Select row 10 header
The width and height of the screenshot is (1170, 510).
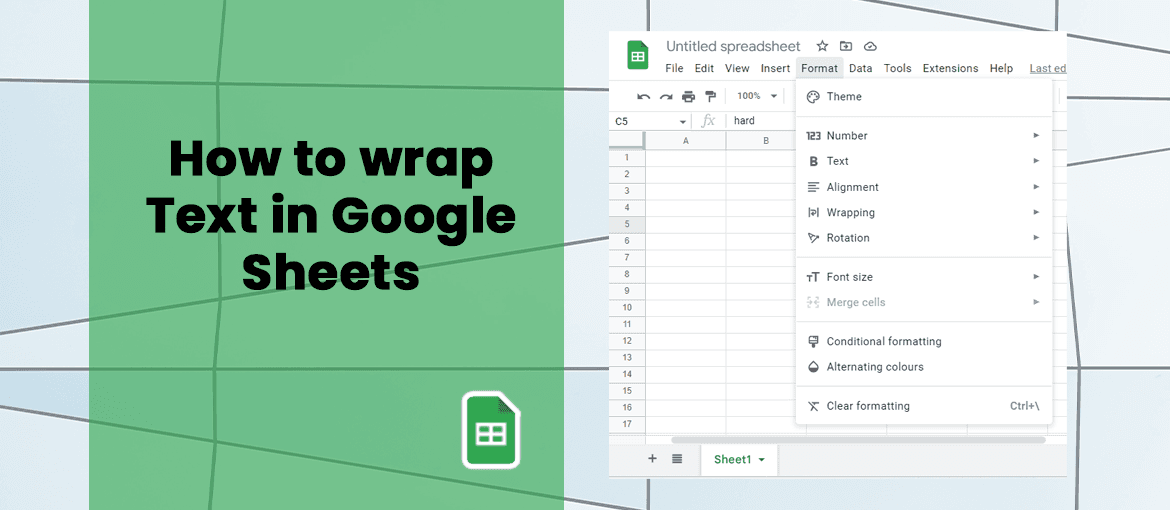[627, 308]
